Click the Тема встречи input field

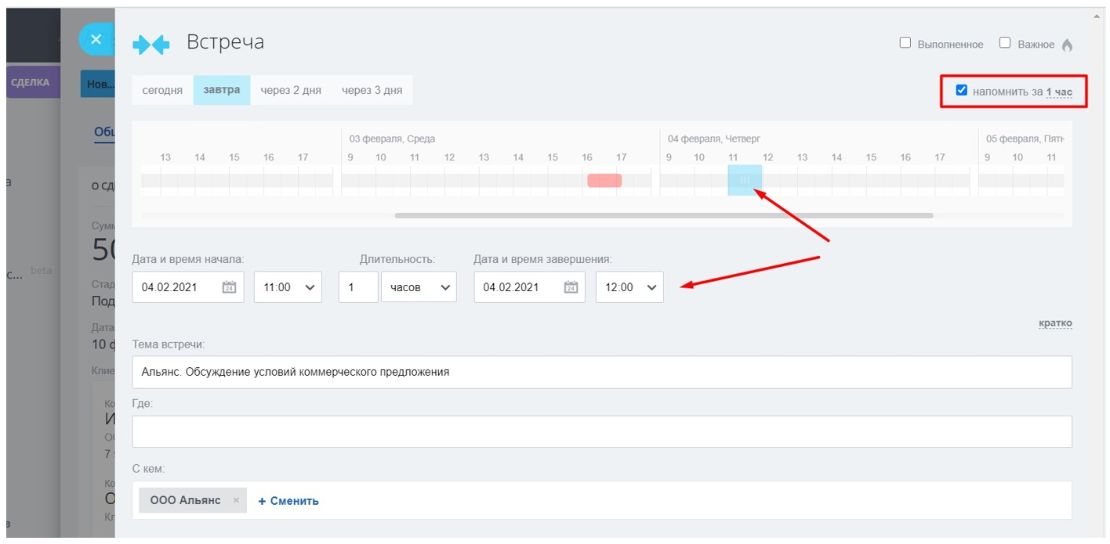(602, 372)
